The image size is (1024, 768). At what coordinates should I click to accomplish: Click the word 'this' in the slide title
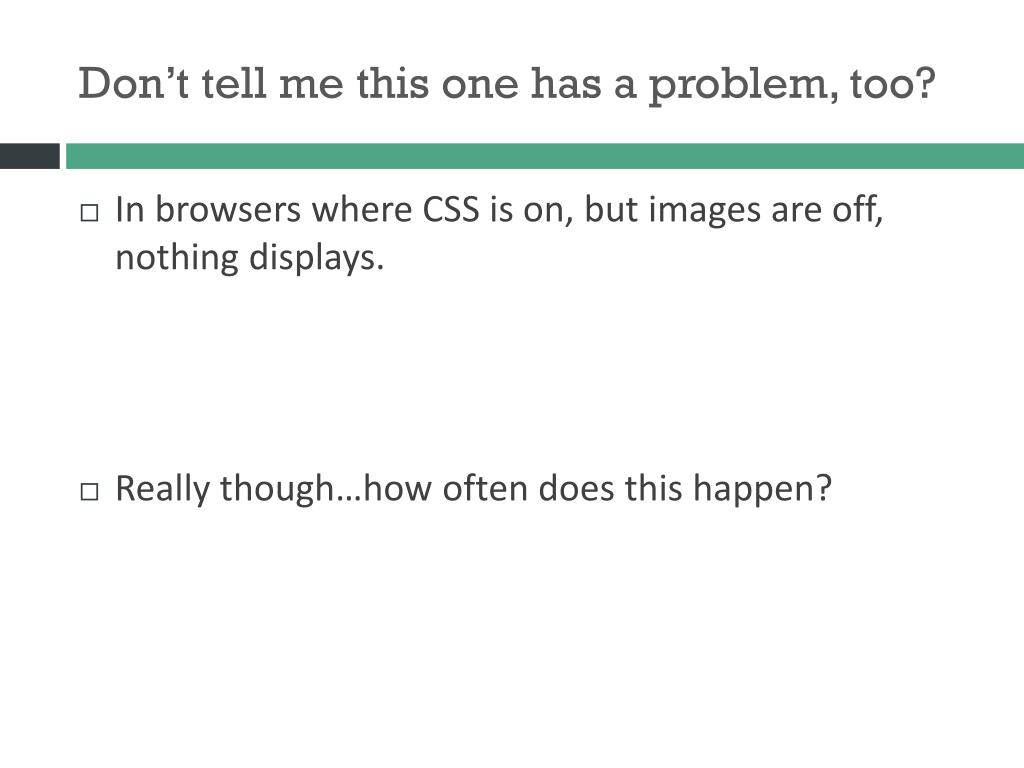(x=392, y=84)
